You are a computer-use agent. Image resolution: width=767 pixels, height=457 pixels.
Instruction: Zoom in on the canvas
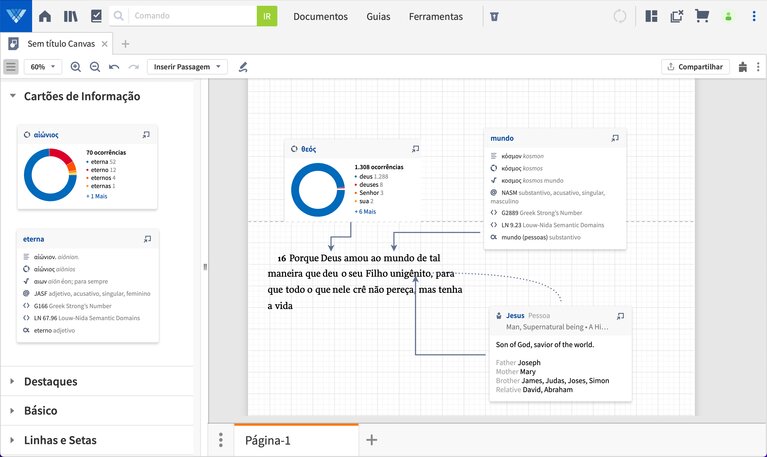tap(76, 67)
